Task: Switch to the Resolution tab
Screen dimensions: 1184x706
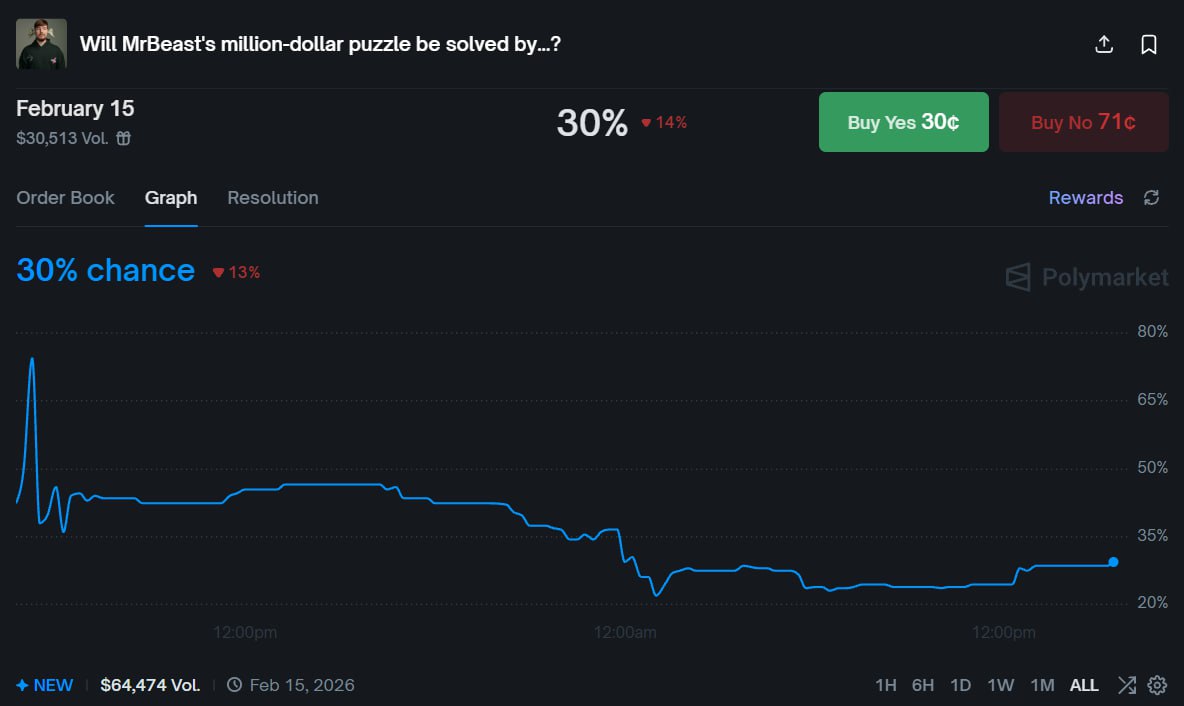Action: (x=272, y=198)
